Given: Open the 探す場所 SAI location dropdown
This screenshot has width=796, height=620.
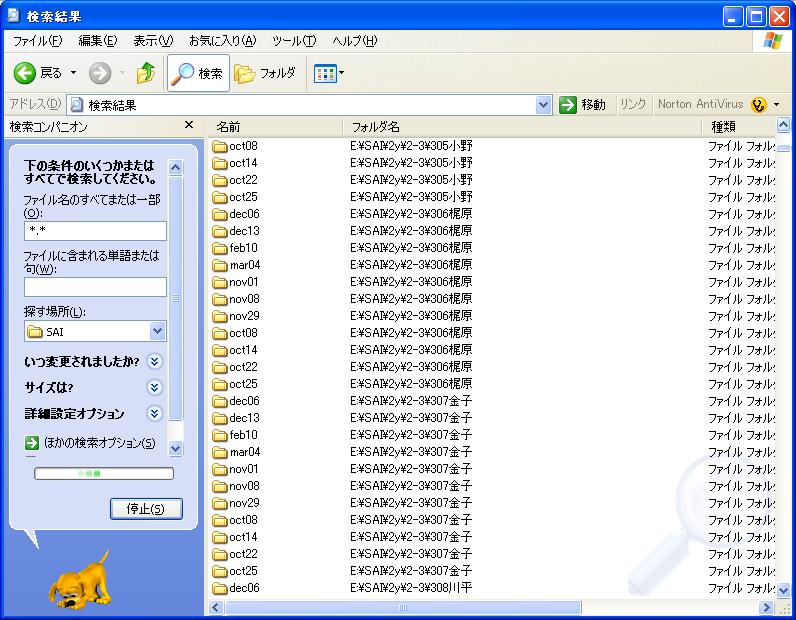Looking at the screenshot, I should pos(157,331).
